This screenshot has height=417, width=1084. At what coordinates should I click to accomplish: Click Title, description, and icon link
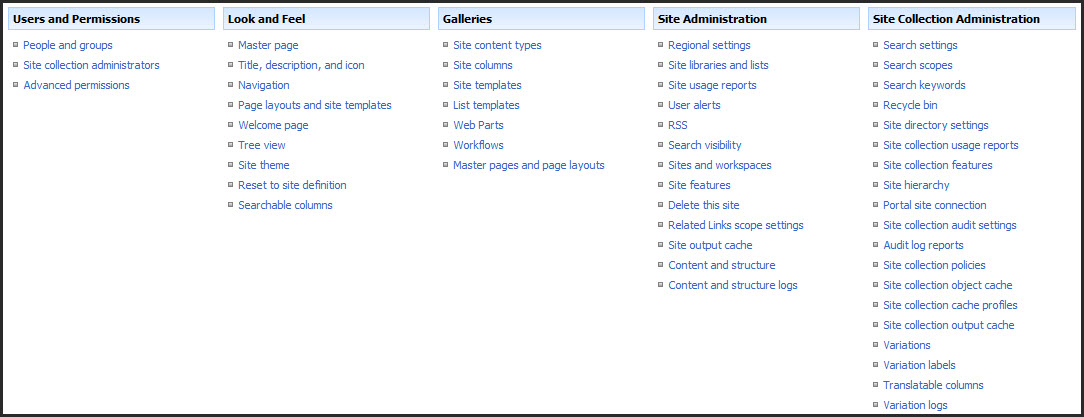[x=301, y=65]
